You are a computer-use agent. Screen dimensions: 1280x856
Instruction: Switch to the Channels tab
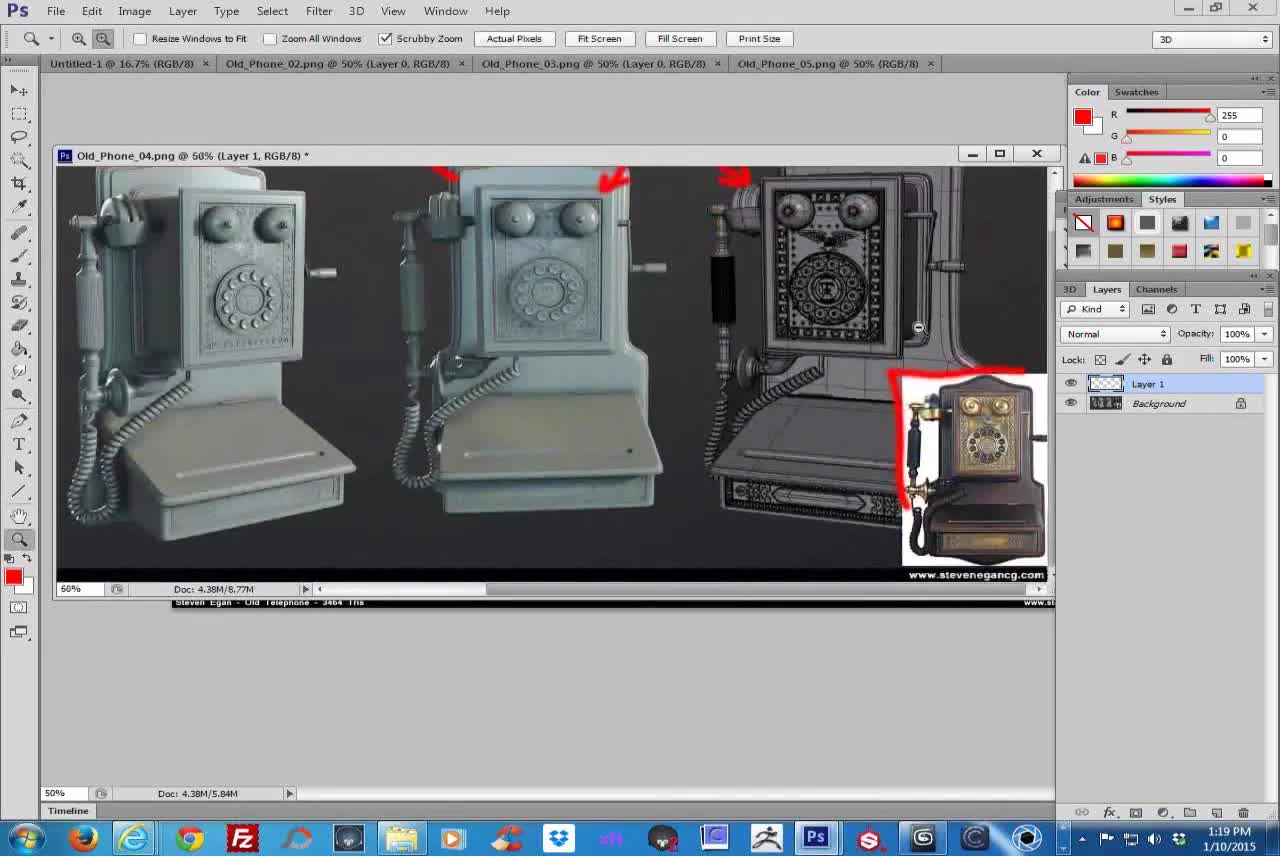[1156, 289]
